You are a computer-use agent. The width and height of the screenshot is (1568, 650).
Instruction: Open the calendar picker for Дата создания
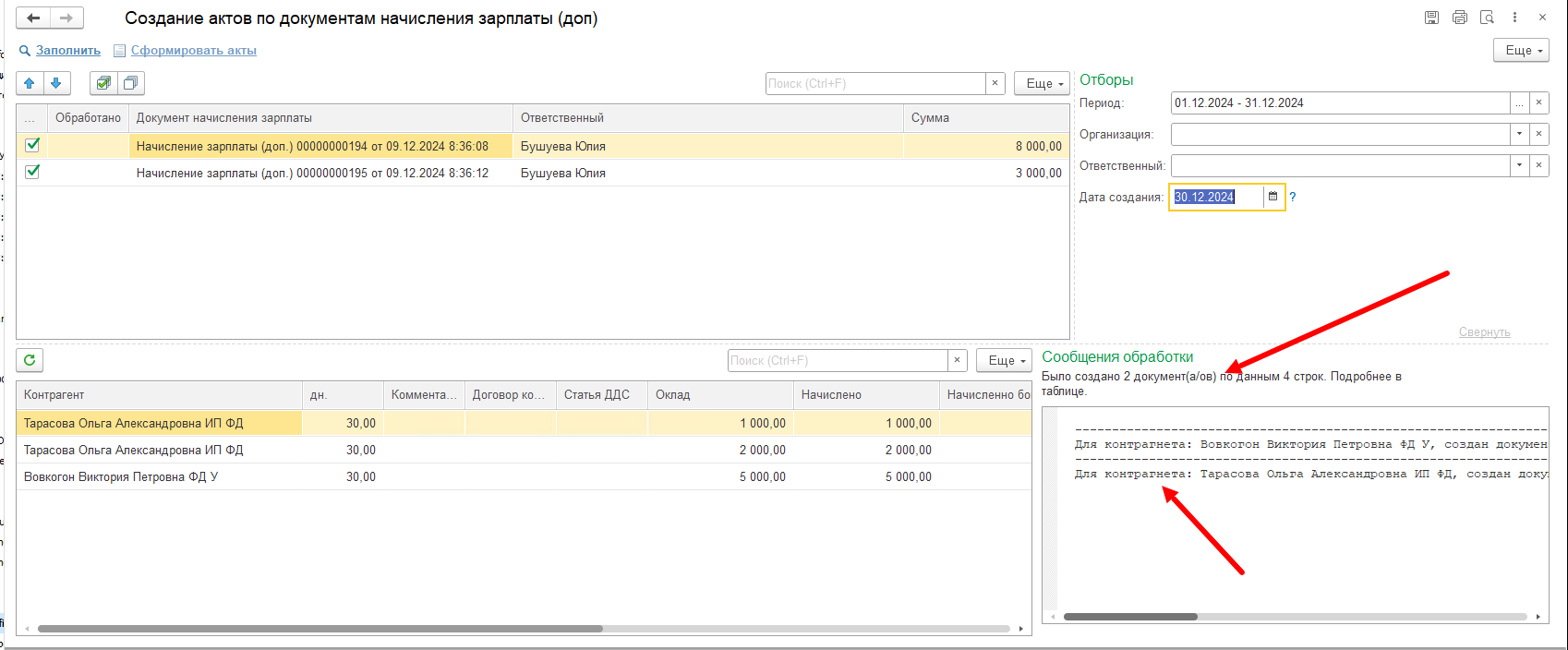(x=1272, y=197)
